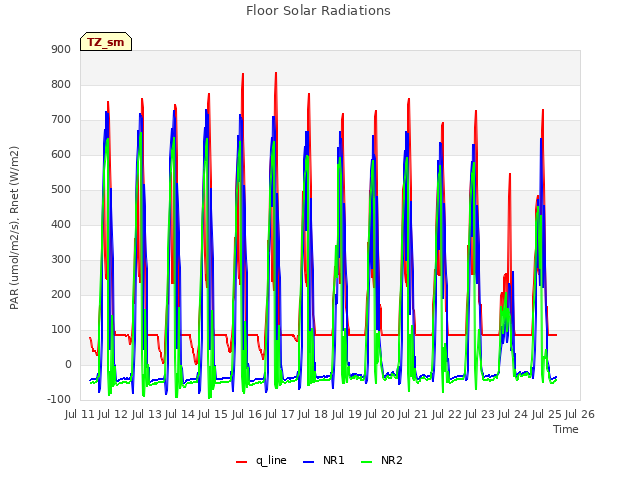Click the blue NR1 legend swatch
The width and height of the screenshot is (640, 480).
point(309,462)
